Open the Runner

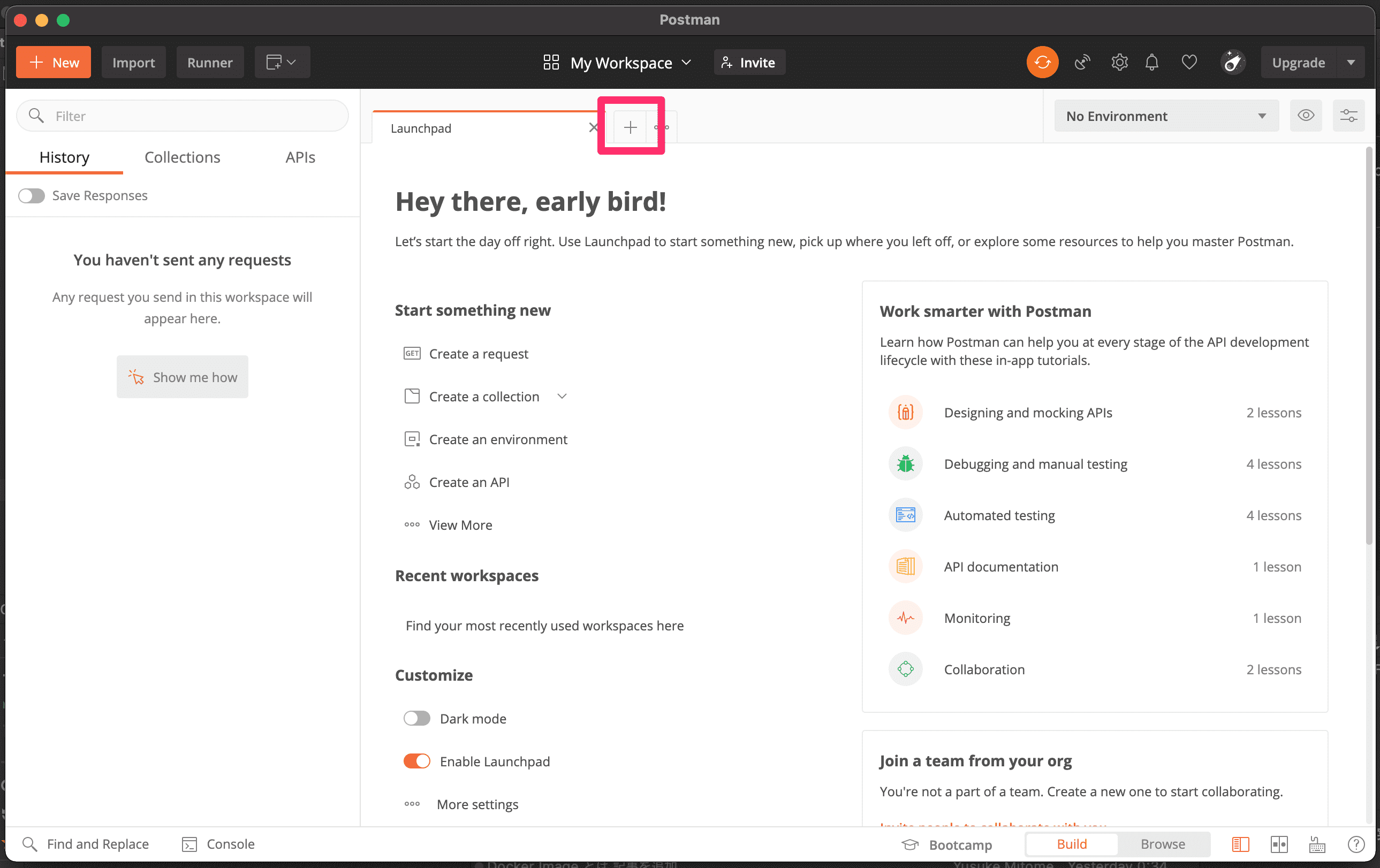point(210,63)
